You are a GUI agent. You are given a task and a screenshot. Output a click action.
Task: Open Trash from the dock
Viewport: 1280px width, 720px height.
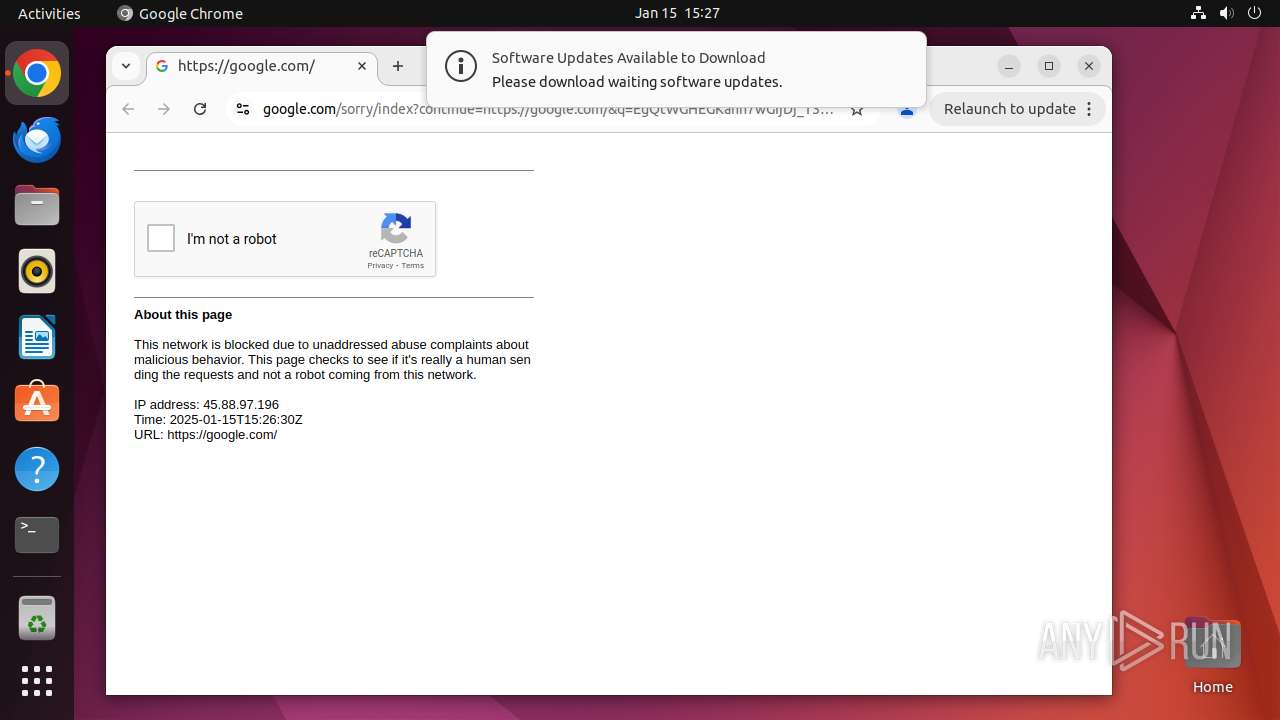37,618
